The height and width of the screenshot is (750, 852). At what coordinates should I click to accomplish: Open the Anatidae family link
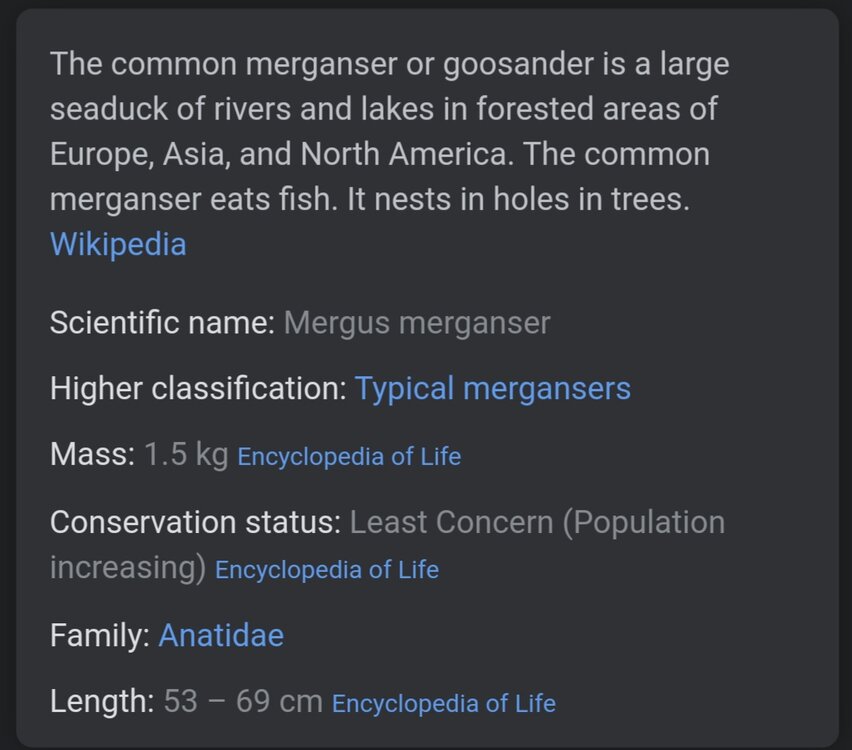221,635
